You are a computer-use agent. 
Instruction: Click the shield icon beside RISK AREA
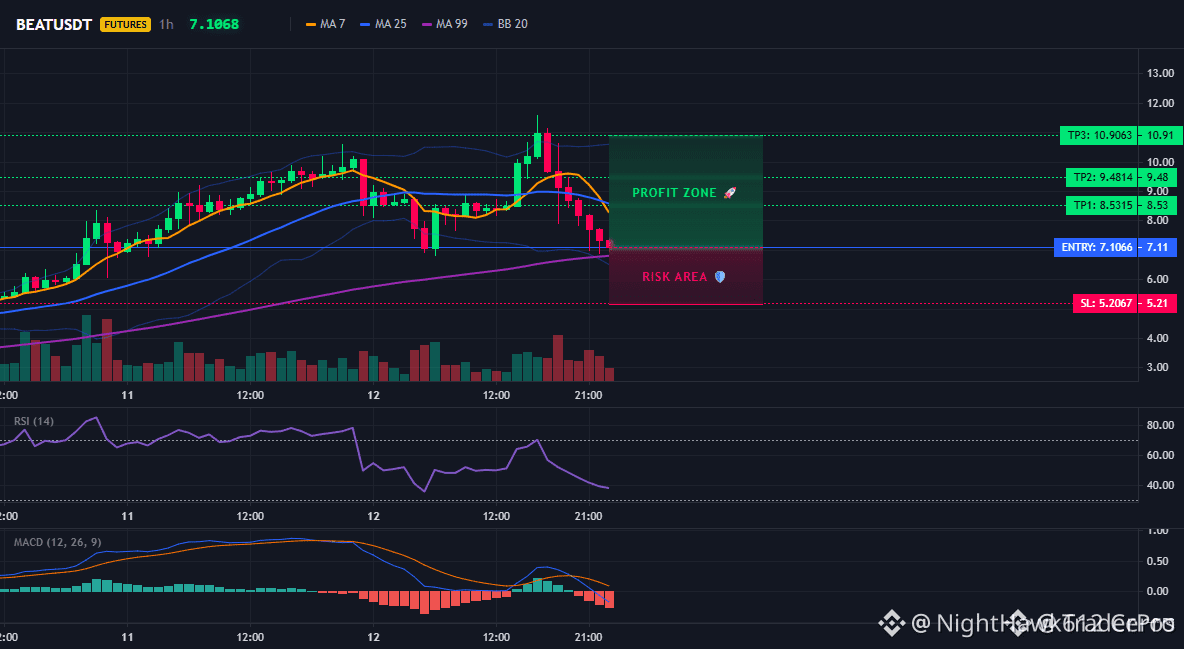coord(720,277)
